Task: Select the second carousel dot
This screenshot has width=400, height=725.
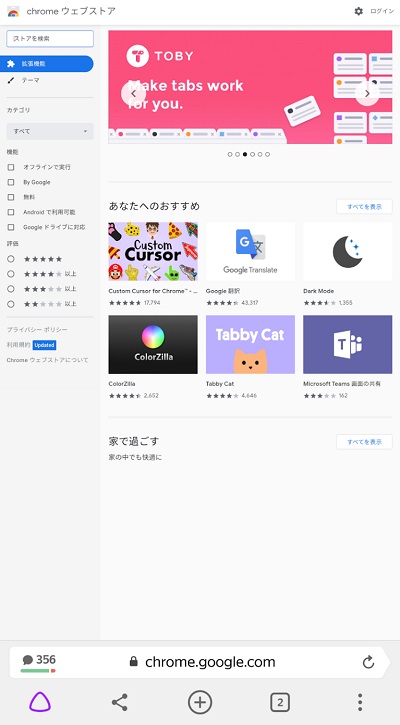Action: point(237,154)
